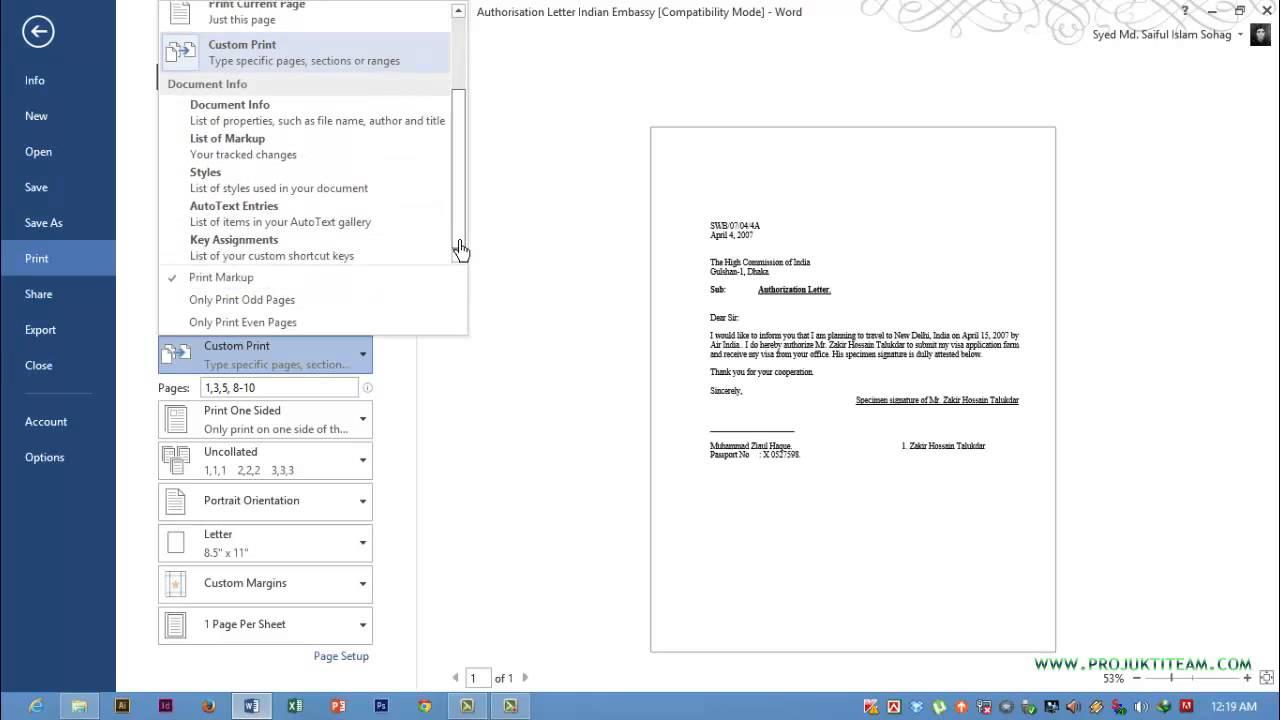Select New in the Backstage menu
Screen dimensions: 1280x720
[x=36, y=116]
